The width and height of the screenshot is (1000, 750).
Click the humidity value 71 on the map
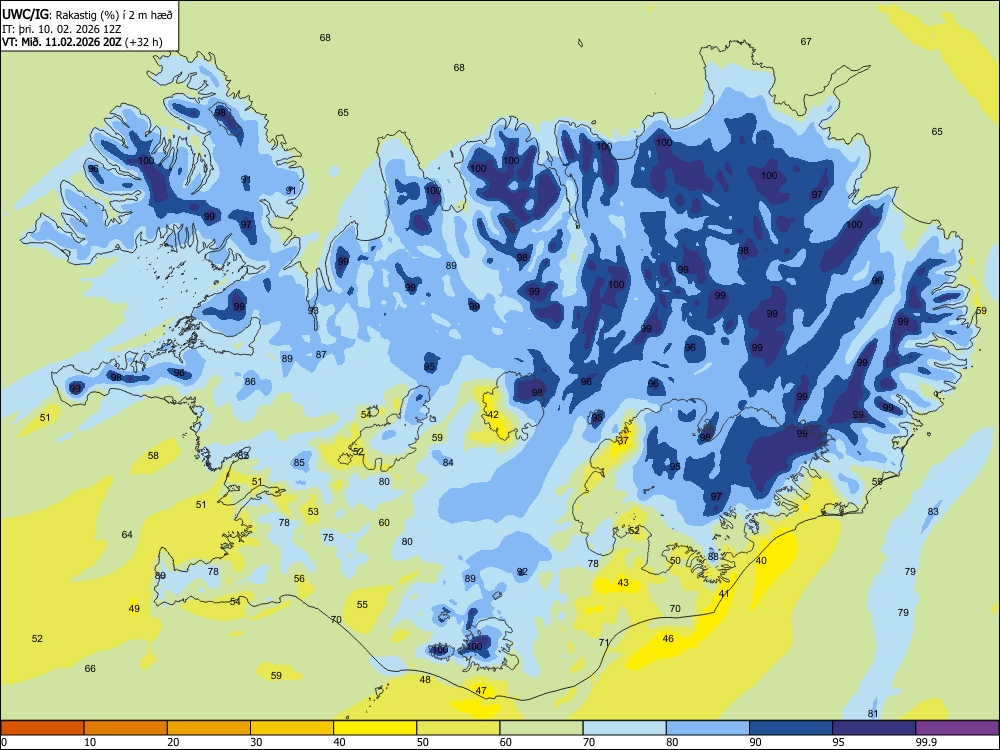click(604, 643)
